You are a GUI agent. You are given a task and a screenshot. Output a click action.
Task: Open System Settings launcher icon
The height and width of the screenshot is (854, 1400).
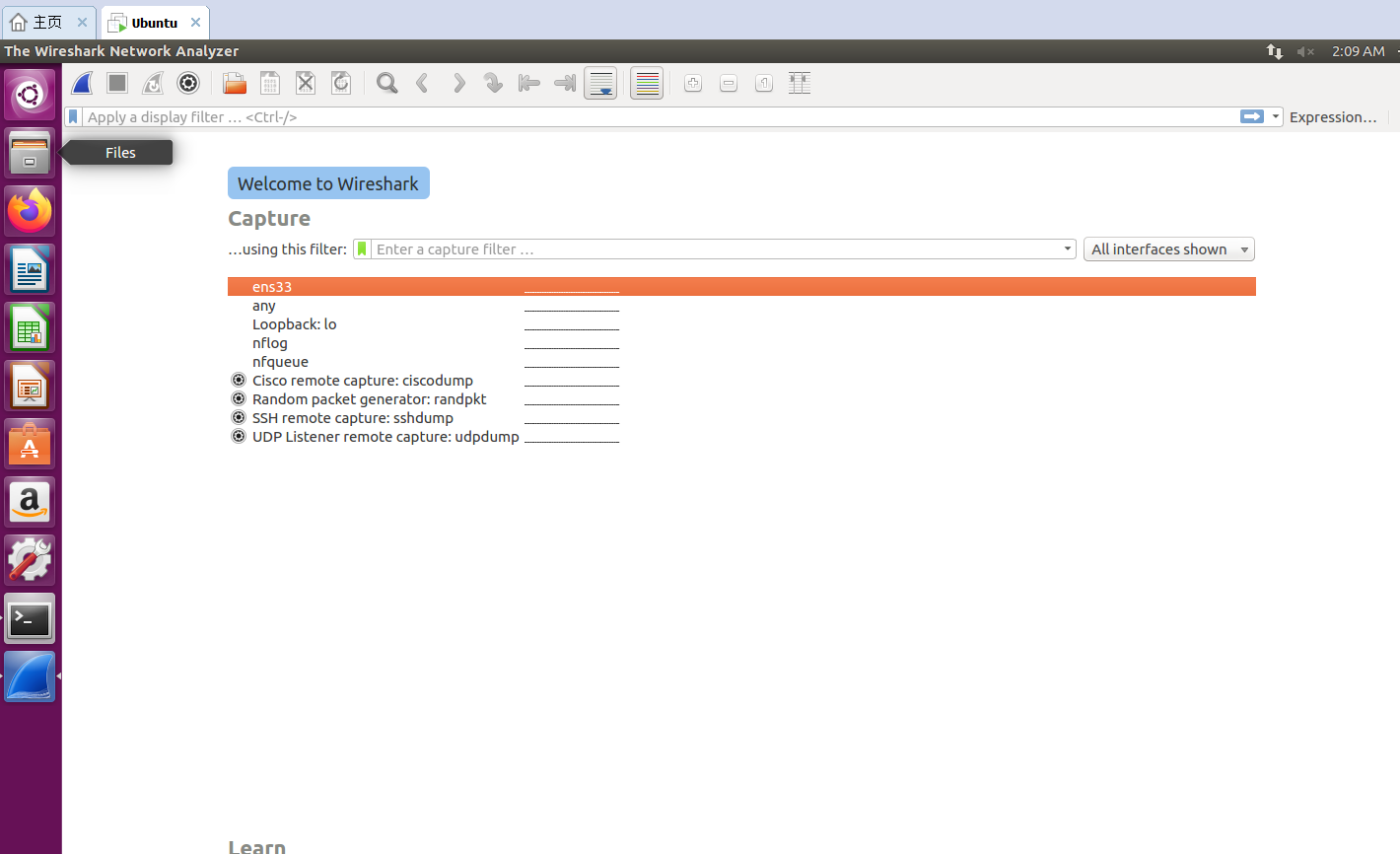tap(30, 561)
